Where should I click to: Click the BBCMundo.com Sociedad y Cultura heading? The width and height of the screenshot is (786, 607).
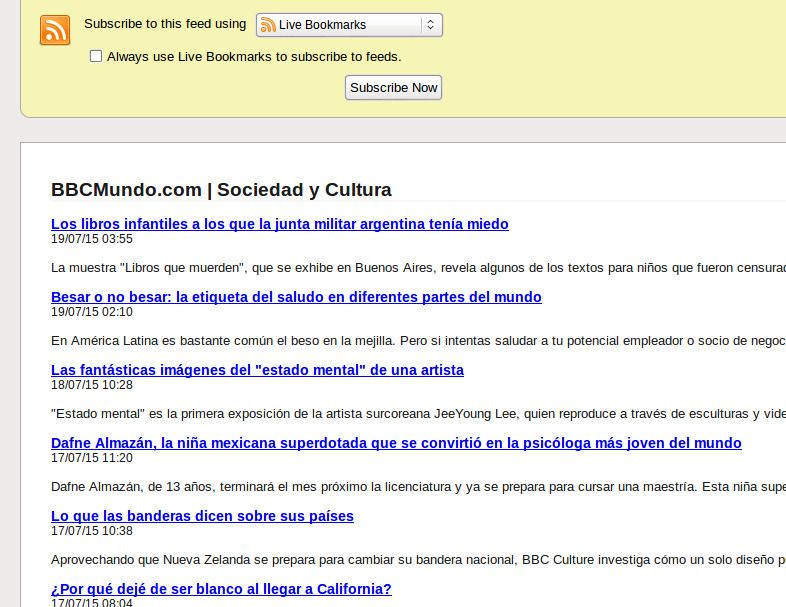pos(221,190)
